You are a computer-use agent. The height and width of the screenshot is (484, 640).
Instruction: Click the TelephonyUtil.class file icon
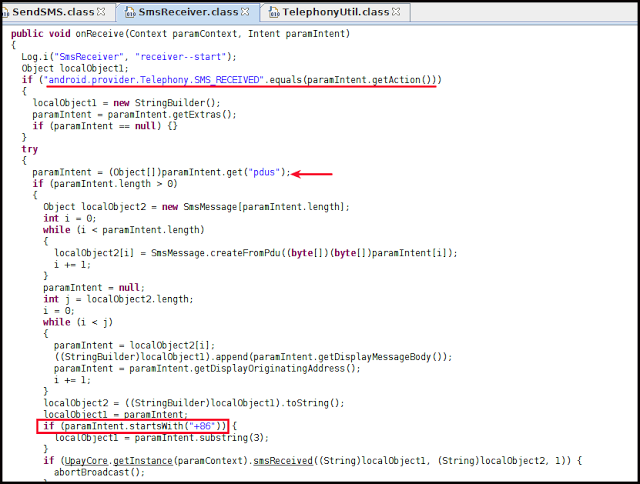tap(272, 11)
